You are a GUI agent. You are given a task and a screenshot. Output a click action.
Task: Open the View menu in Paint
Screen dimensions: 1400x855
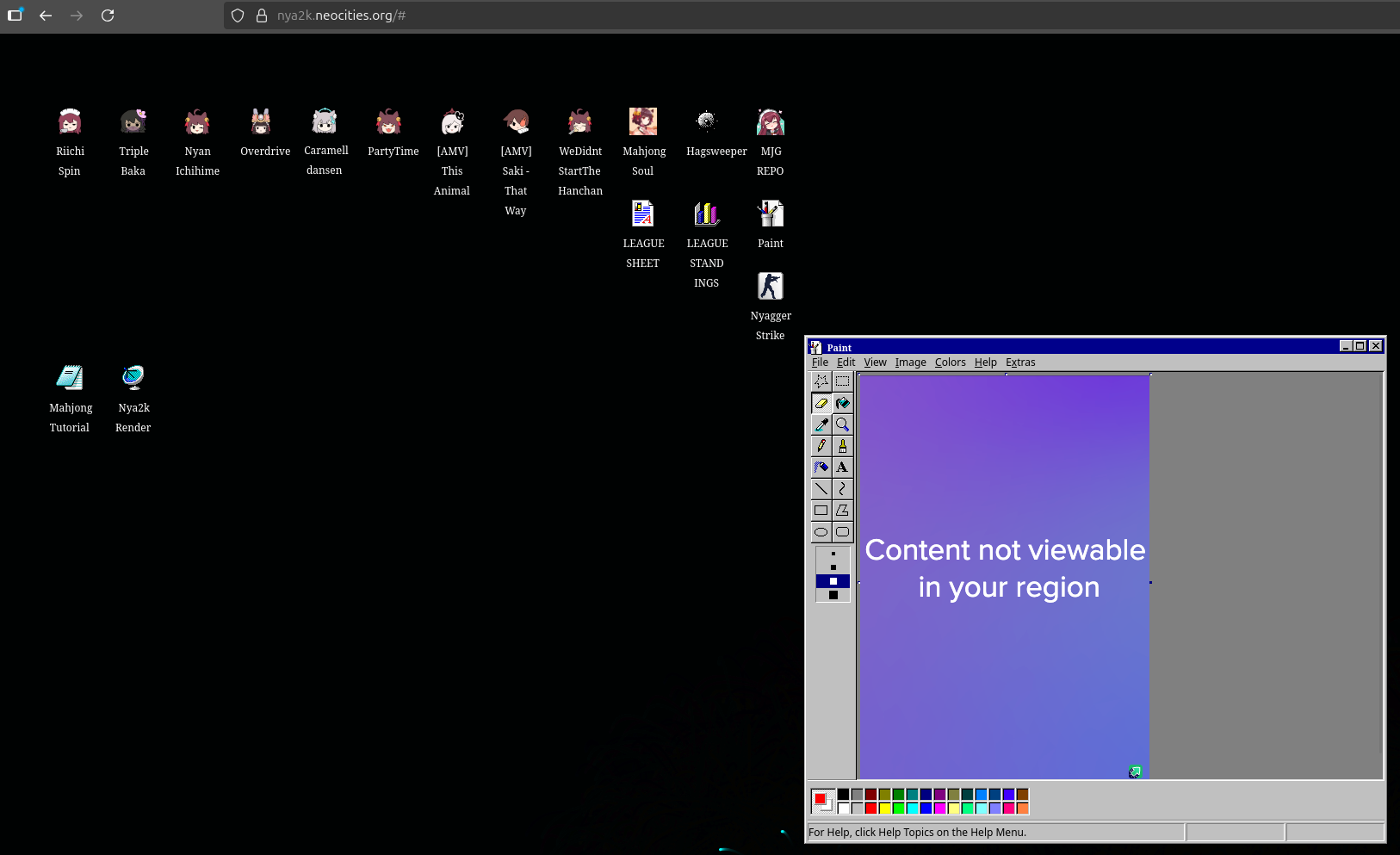[875, 362]
